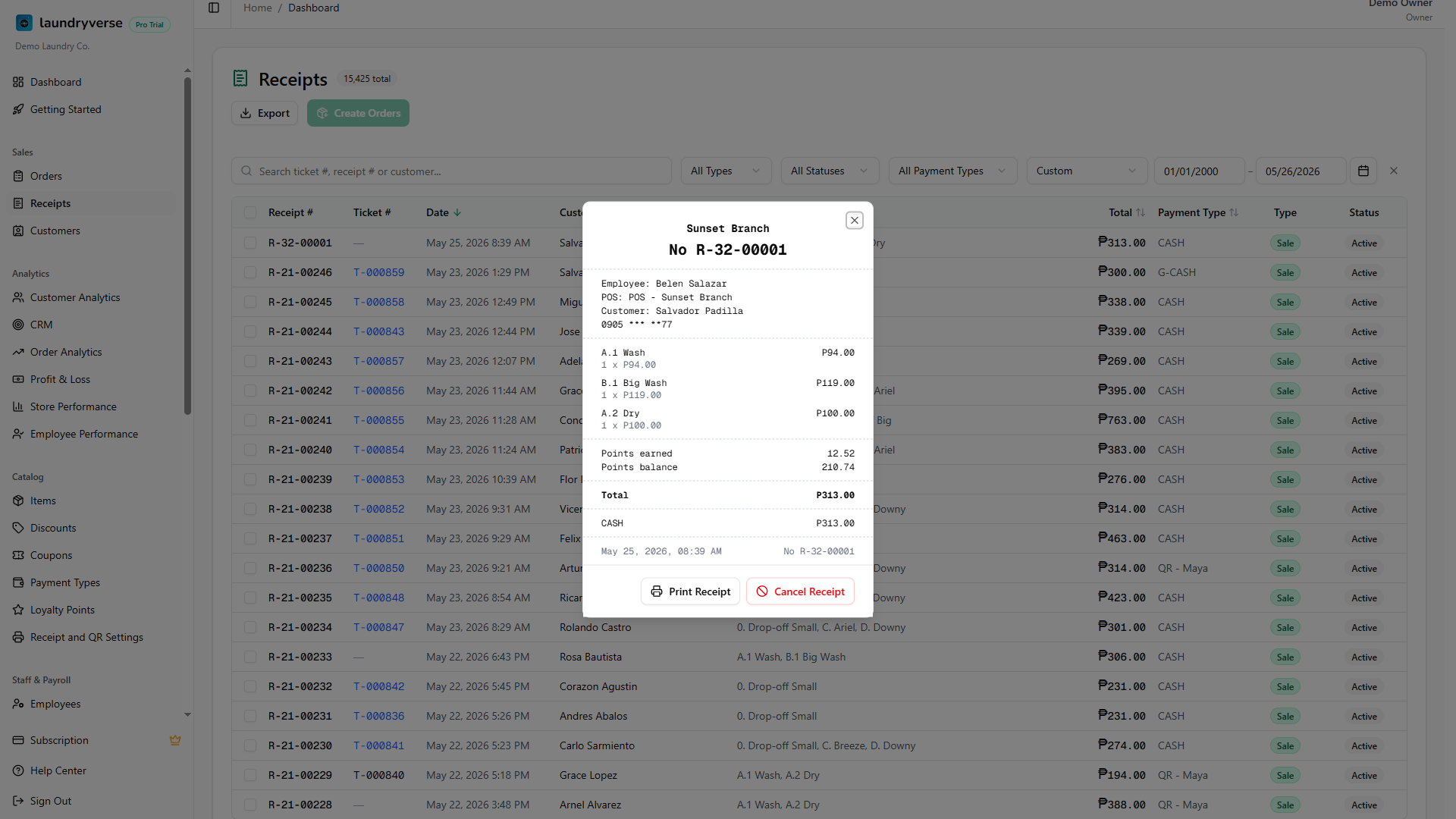Sort by the Date column header
This screenshot has width=1456, height=819.
(x=444, y=212)
